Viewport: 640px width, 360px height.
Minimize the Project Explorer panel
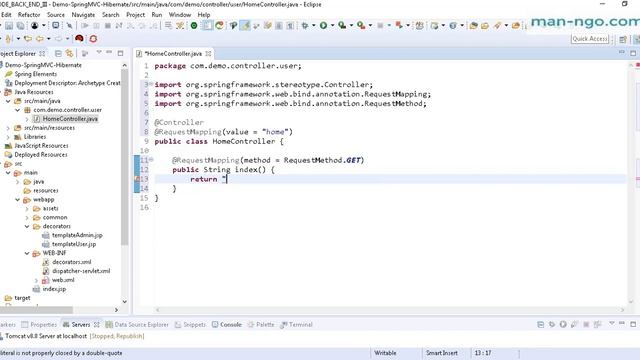coord(109,53)
